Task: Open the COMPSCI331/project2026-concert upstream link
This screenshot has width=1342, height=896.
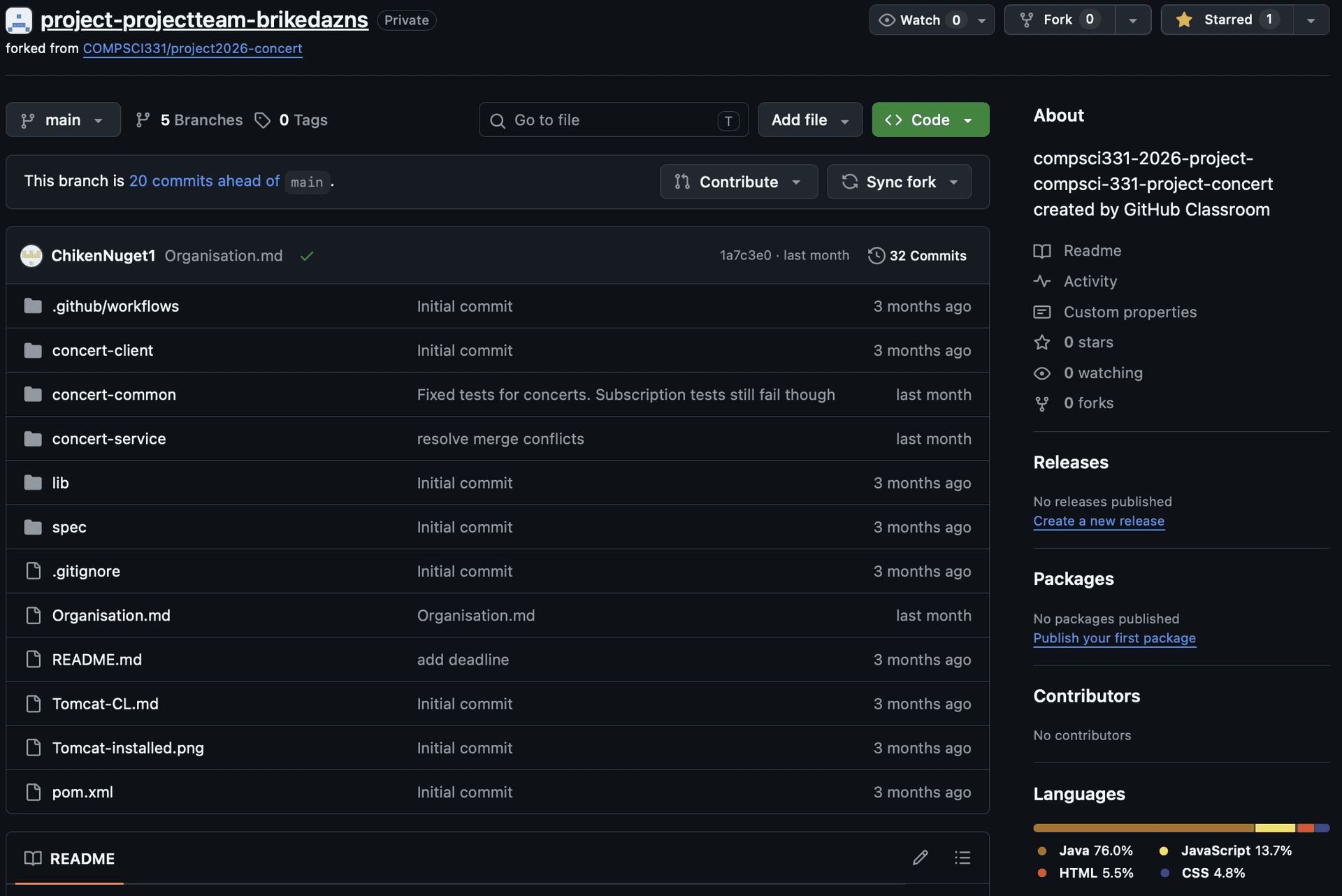Action: coord(192,48)
